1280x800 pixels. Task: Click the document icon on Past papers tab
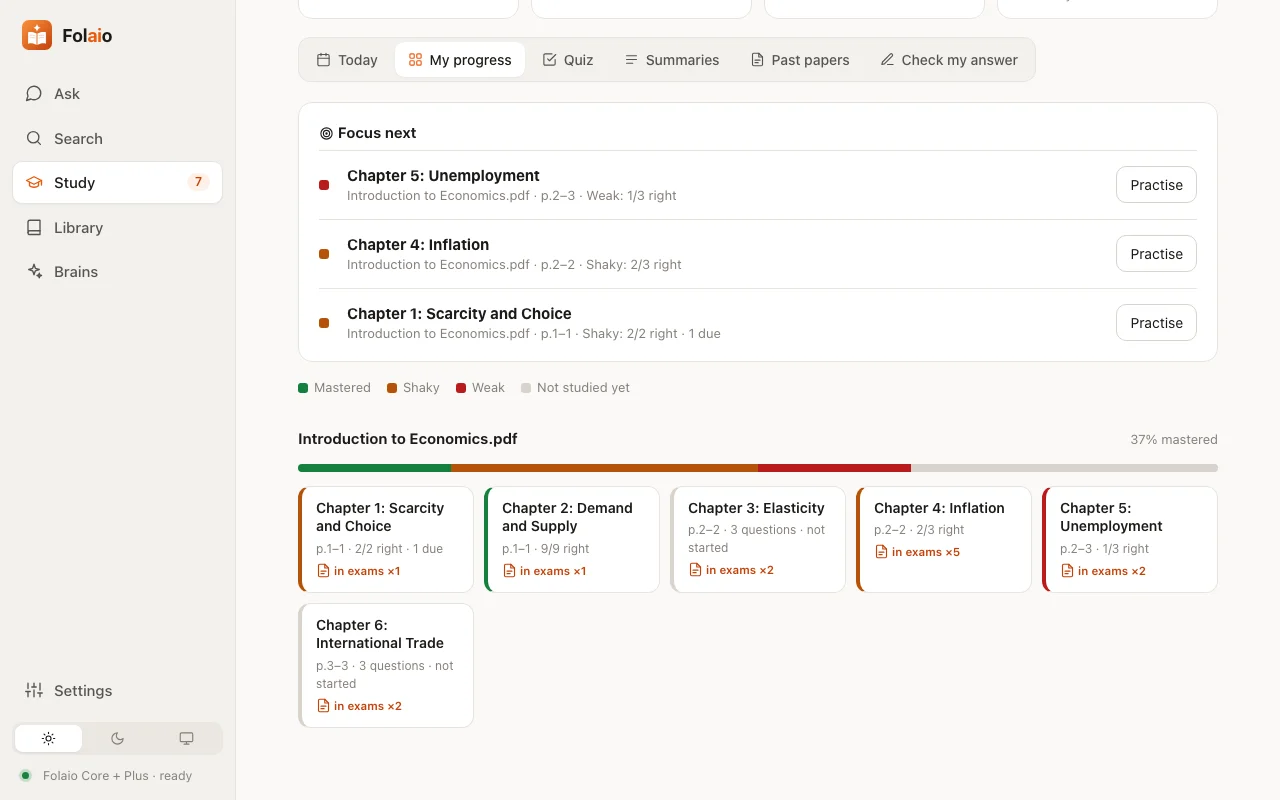(757, 60)
